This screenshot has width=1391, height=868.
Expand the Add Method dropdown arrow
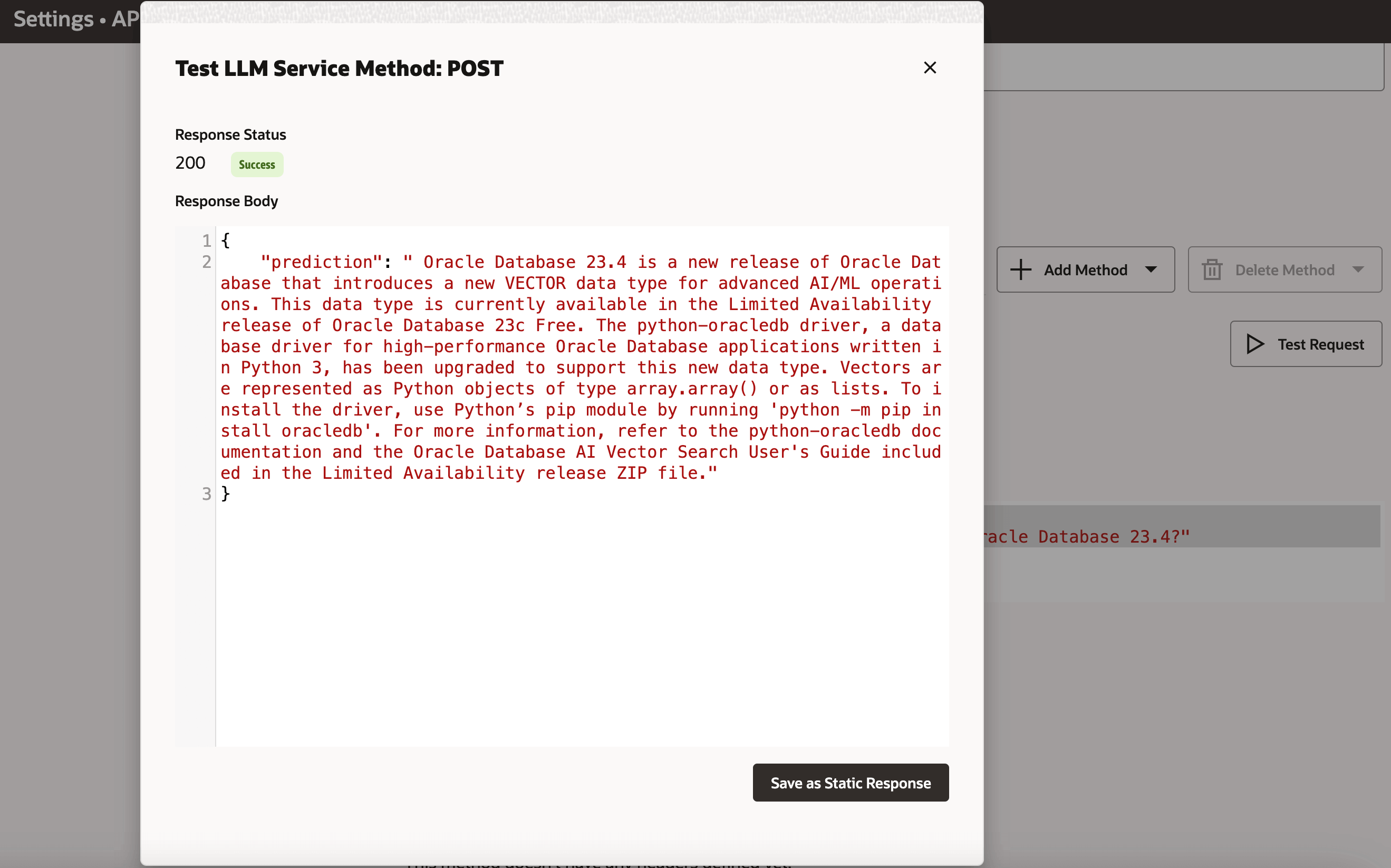[x=1151, y=270]
